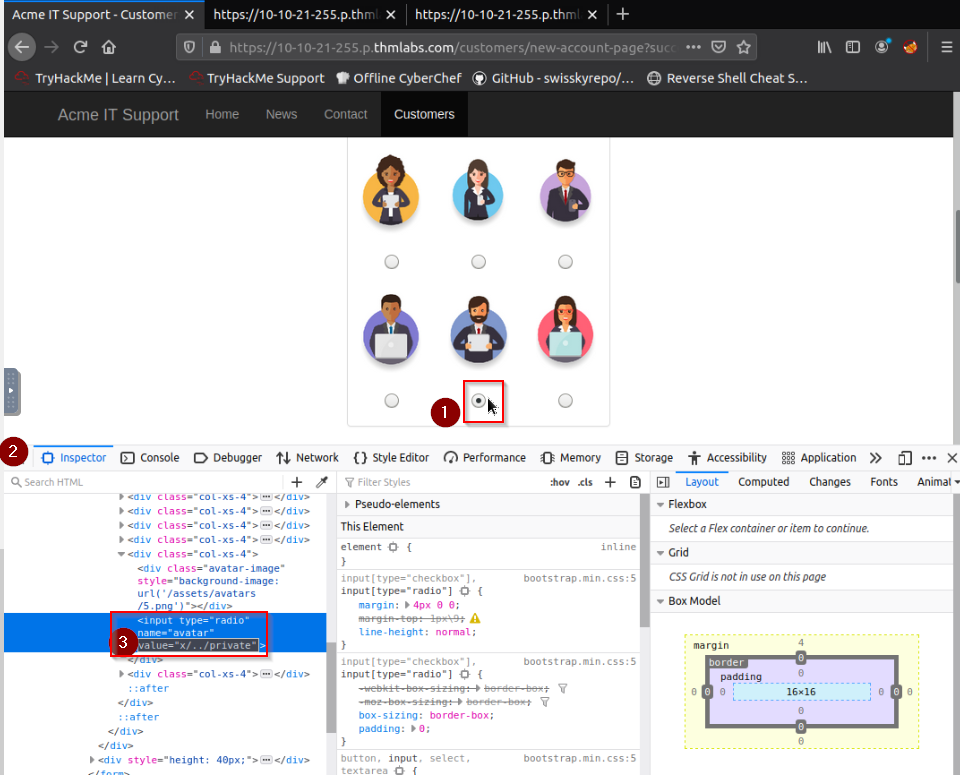Show the browser sidebars icon
This screenshot has height=775, width=960.
pos(853,47)
